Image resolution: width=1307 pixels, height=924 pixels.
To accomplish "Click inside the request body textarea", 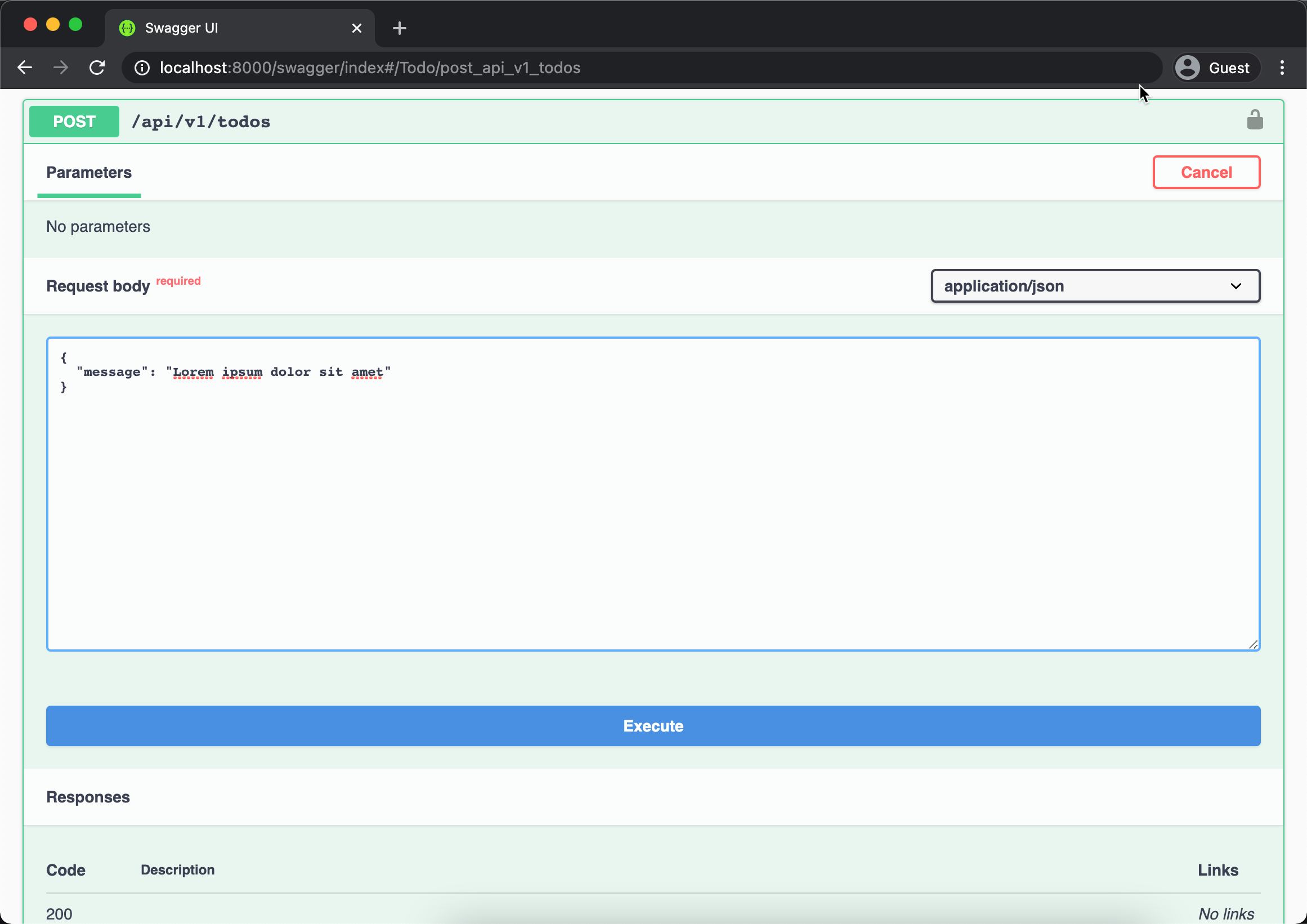I will point(653,494).
